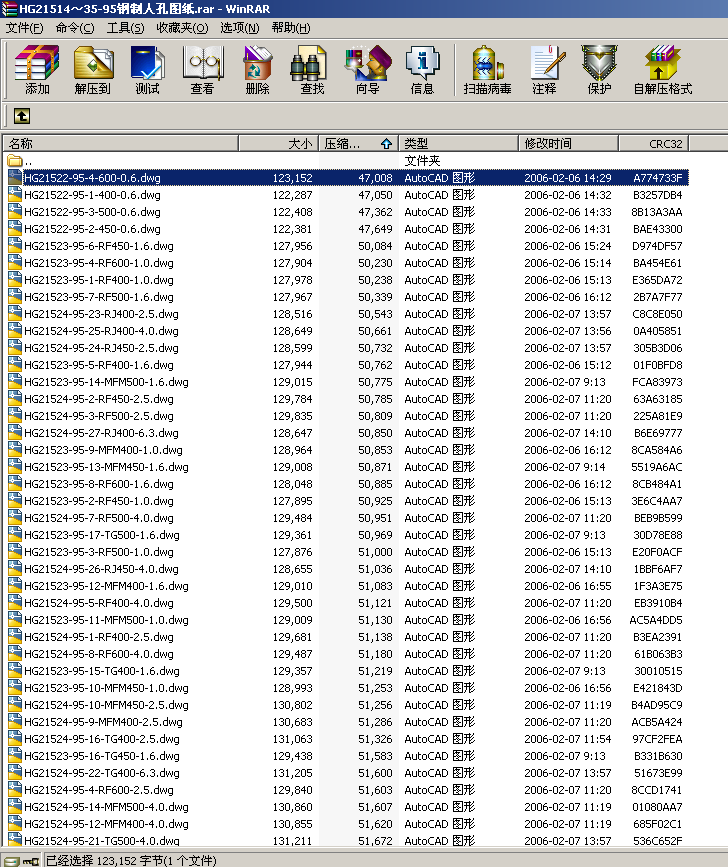
Task: Click the 删除 (Delete) toolbar icon
Action: point(257,70)
